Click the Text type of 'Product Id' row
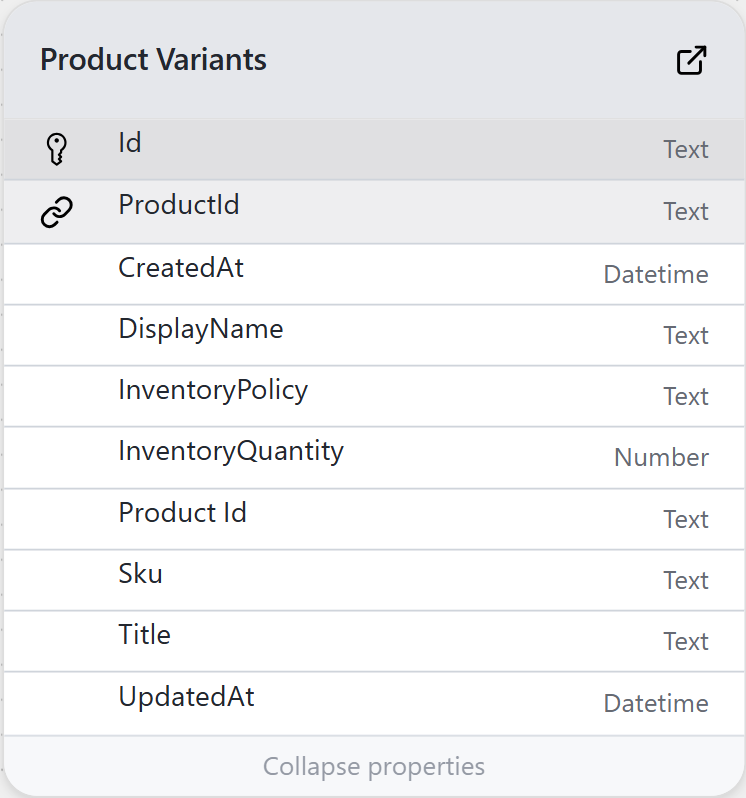Viewport: 746px width, 798px height. 686,520
